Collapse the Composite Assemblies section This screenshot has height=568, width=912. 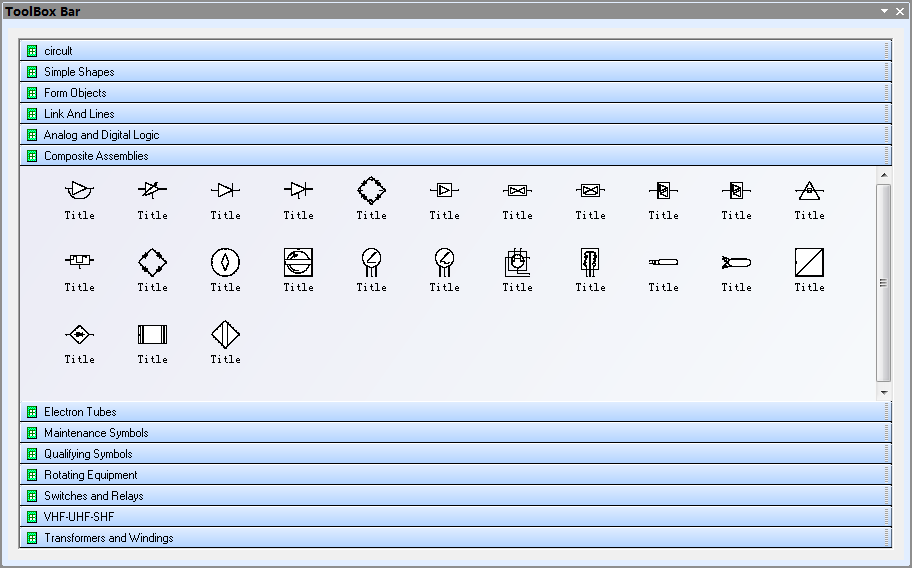[x=96, y=156]
